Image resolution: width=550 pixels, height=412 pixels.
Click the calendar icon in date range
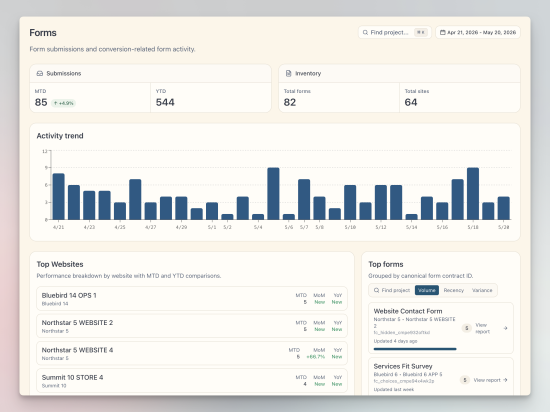(443, 32)
